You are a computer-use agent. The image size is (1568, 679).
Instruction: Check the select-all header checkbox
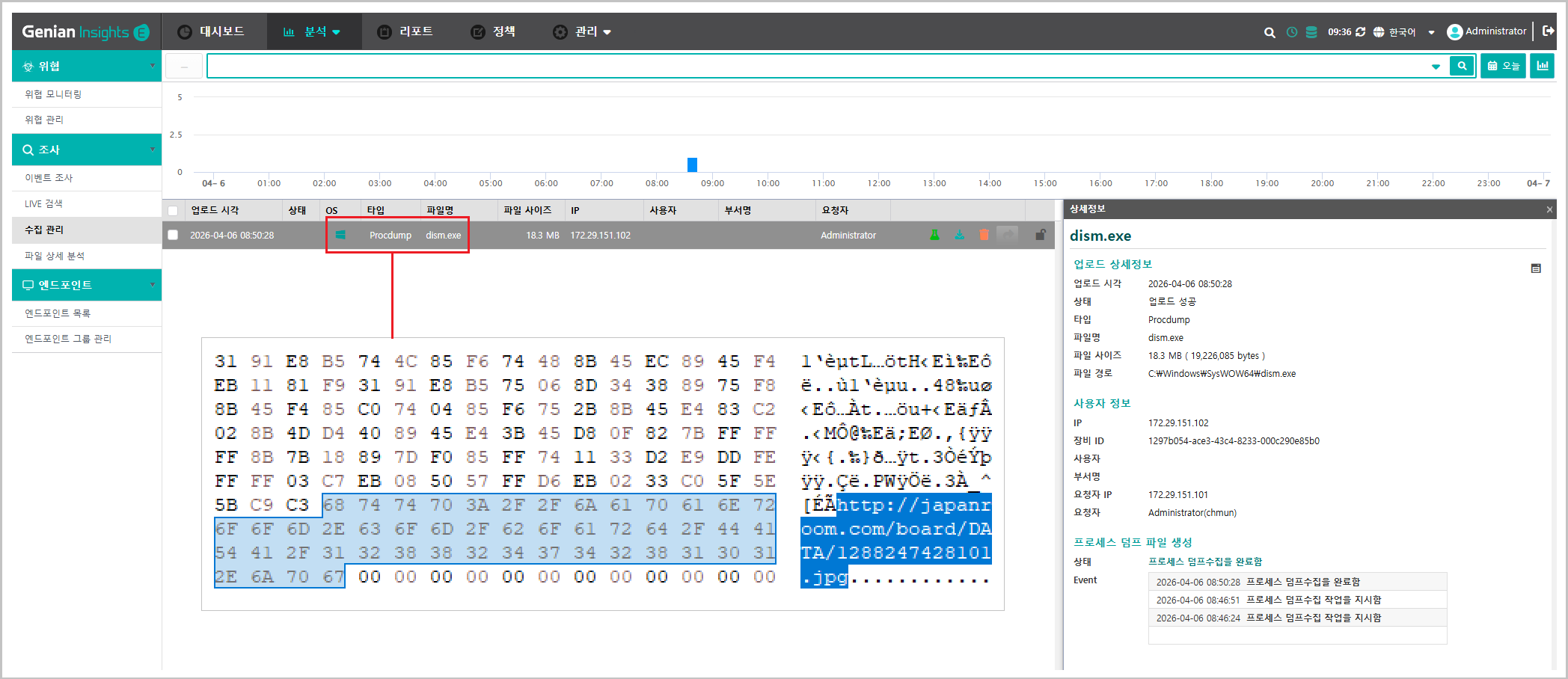click(173, 211)
